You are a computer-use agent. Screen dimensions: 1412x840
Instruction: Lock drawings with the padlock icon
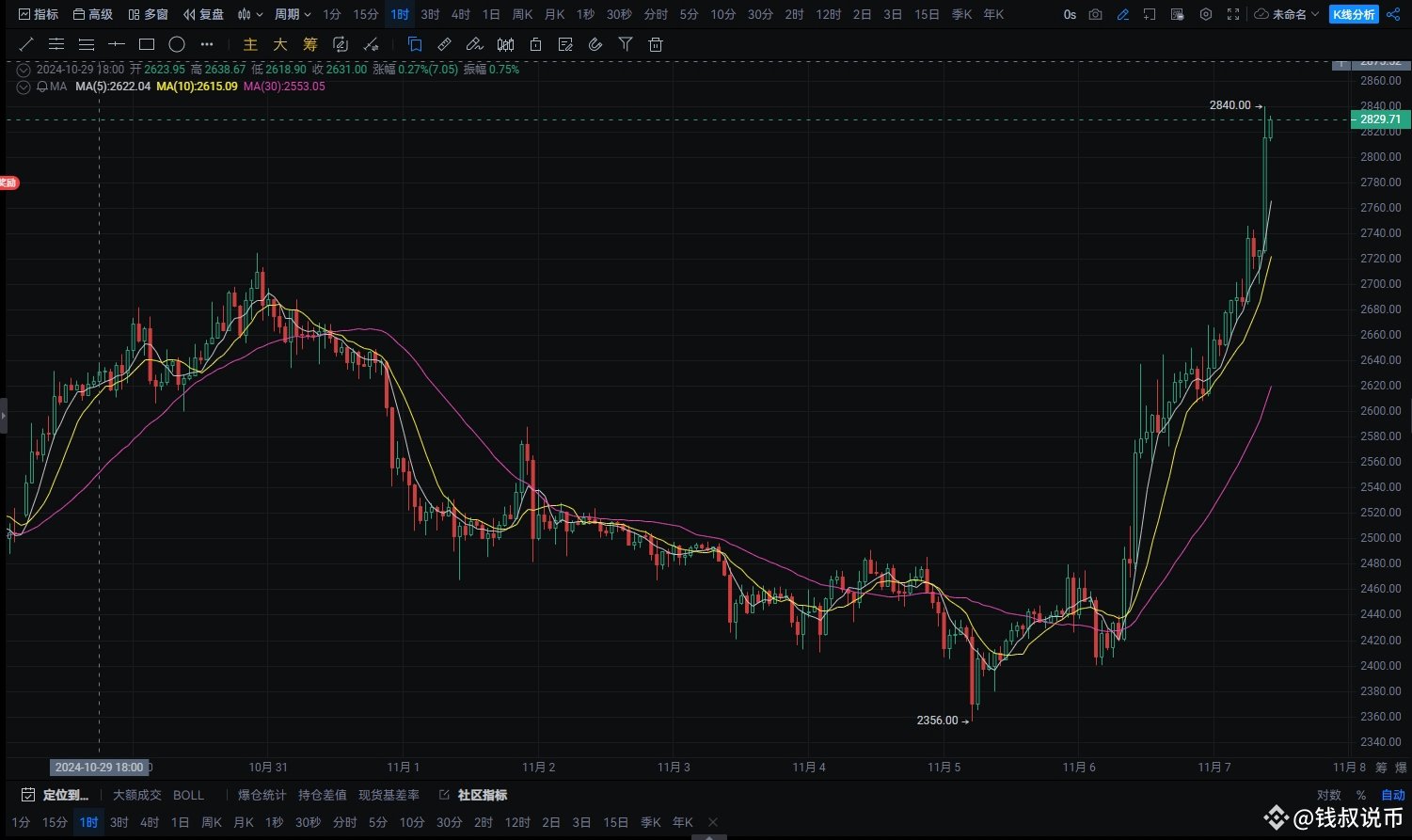click(535, 44)
